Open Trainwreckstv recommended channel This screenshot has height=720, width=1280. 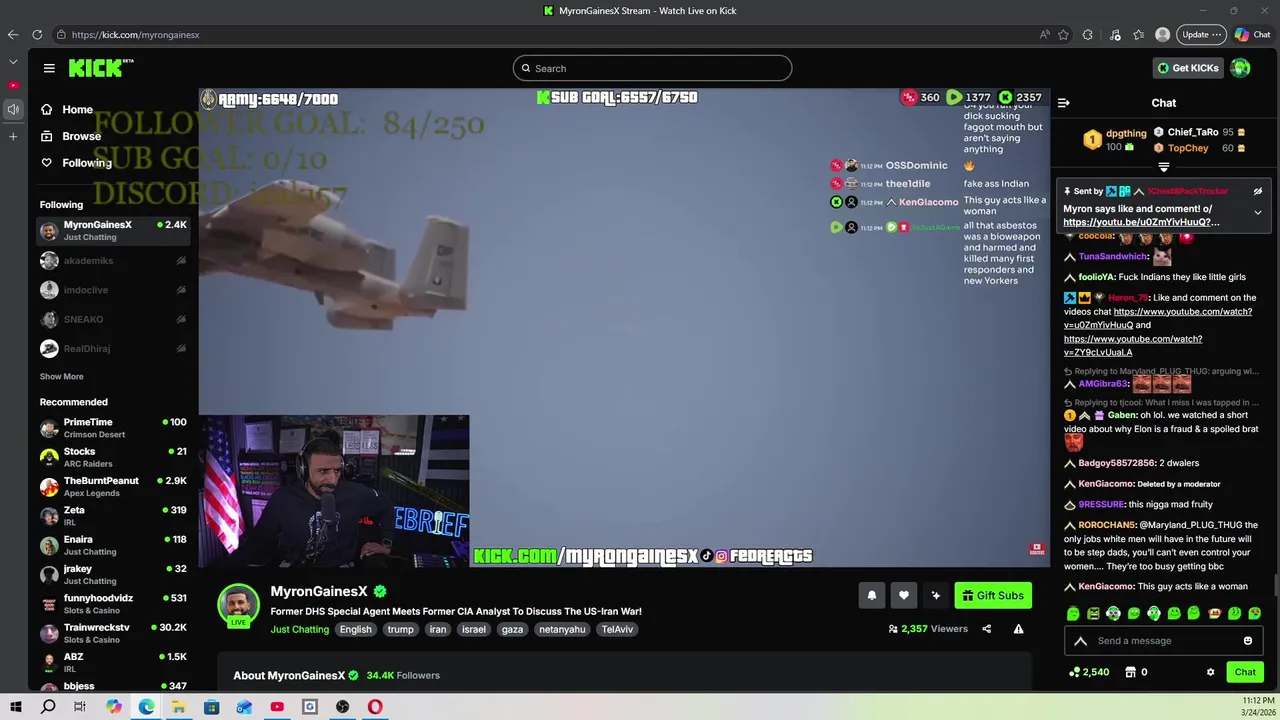pyautogui.click(x=113, y=633)
